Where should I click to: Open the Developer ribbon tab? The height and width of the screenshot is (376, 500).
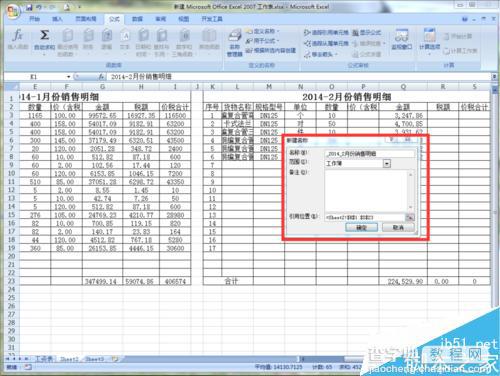[212, 19]
